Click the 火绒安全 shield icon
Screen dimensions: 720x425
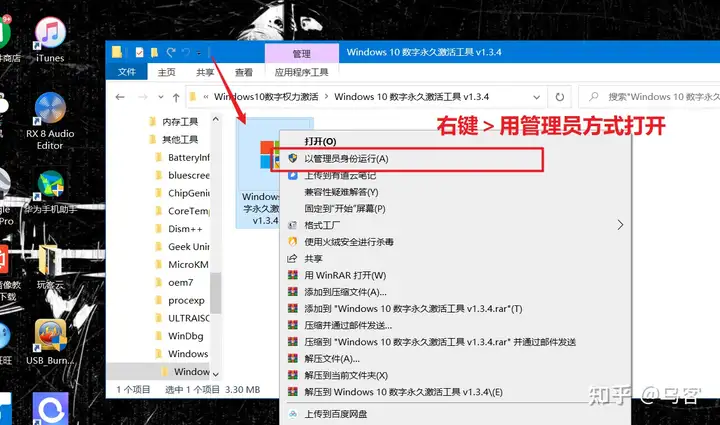tap(292, 241)
